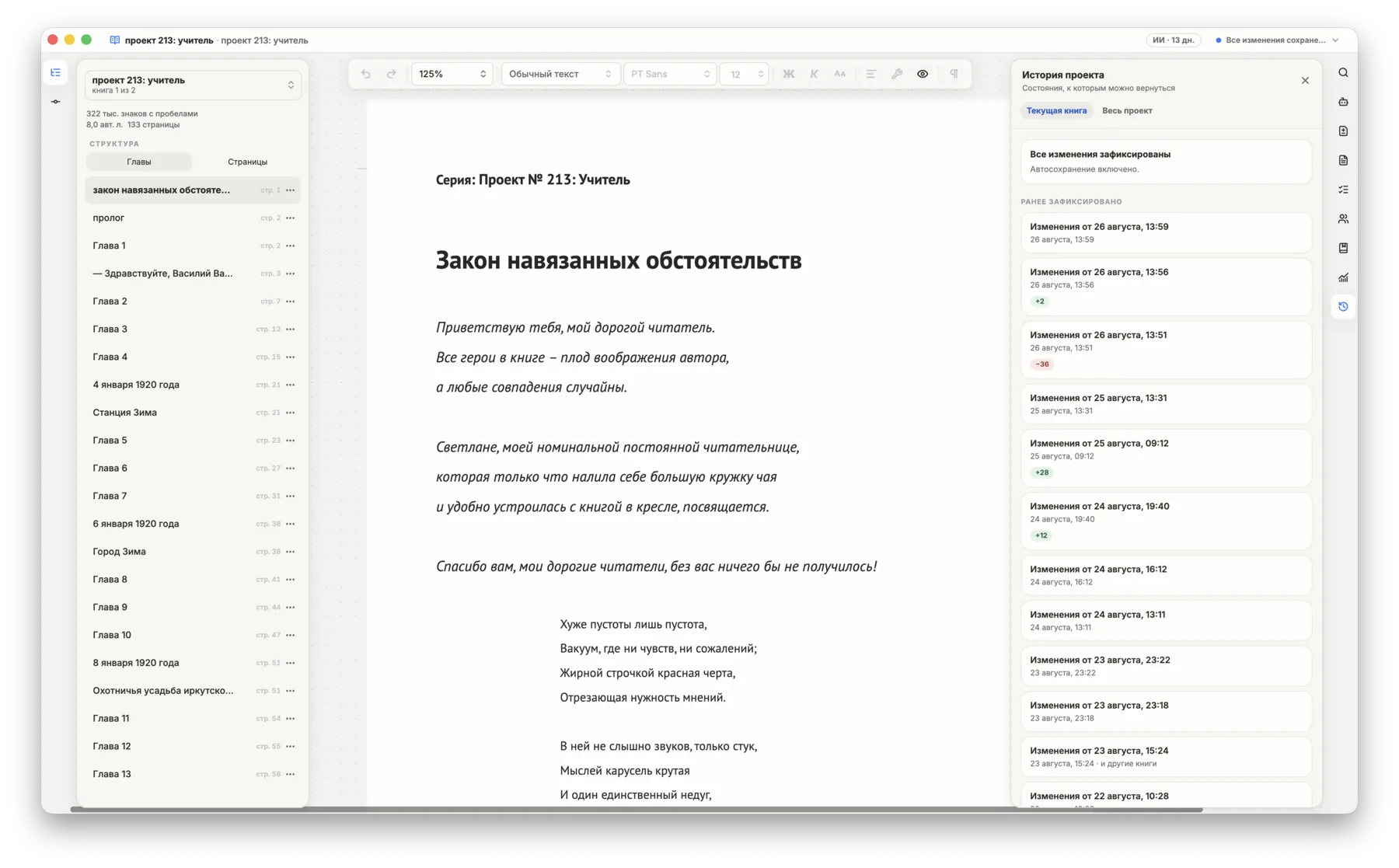Select Охотничья усадьба иркутско... chapter
The height and width of the screenshot is (868, 1399).
(192, 691)
